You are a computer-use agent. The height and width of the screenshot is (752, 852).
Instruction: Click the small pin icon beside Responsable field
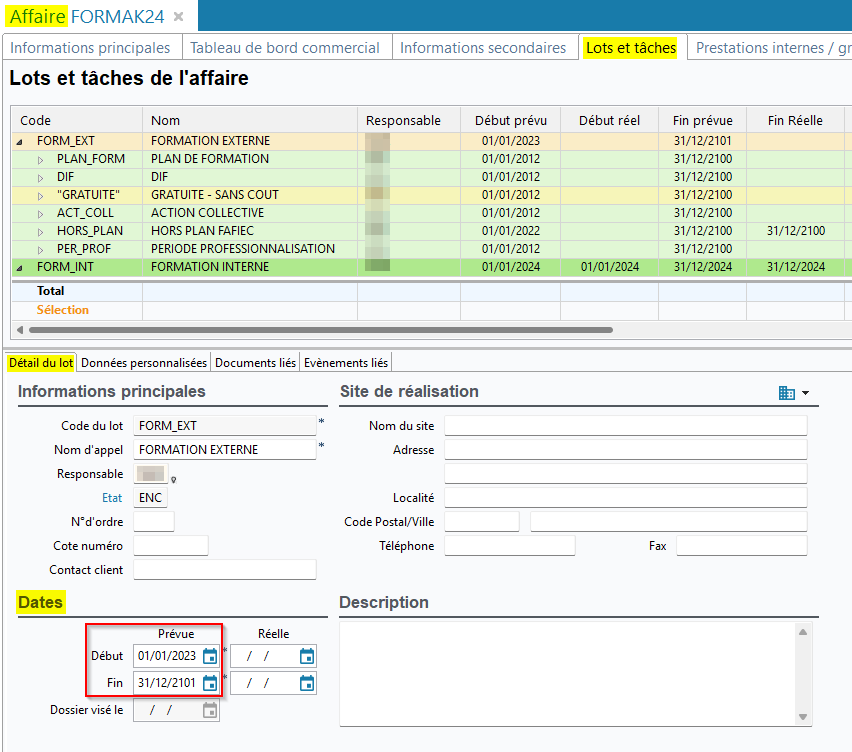click(174, 479)
